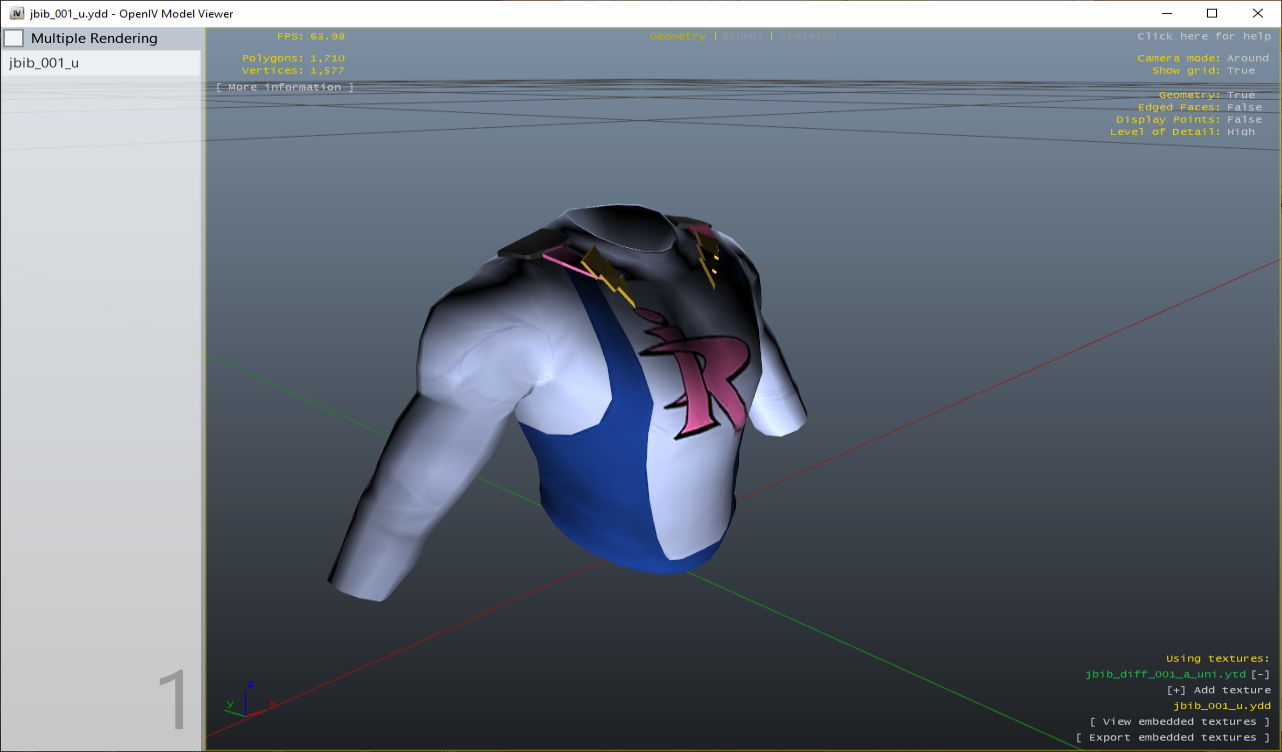Screen dimensions: 1282x752
Task: Change the Camera mode Around setting
Action: (x=1247, y=58)
